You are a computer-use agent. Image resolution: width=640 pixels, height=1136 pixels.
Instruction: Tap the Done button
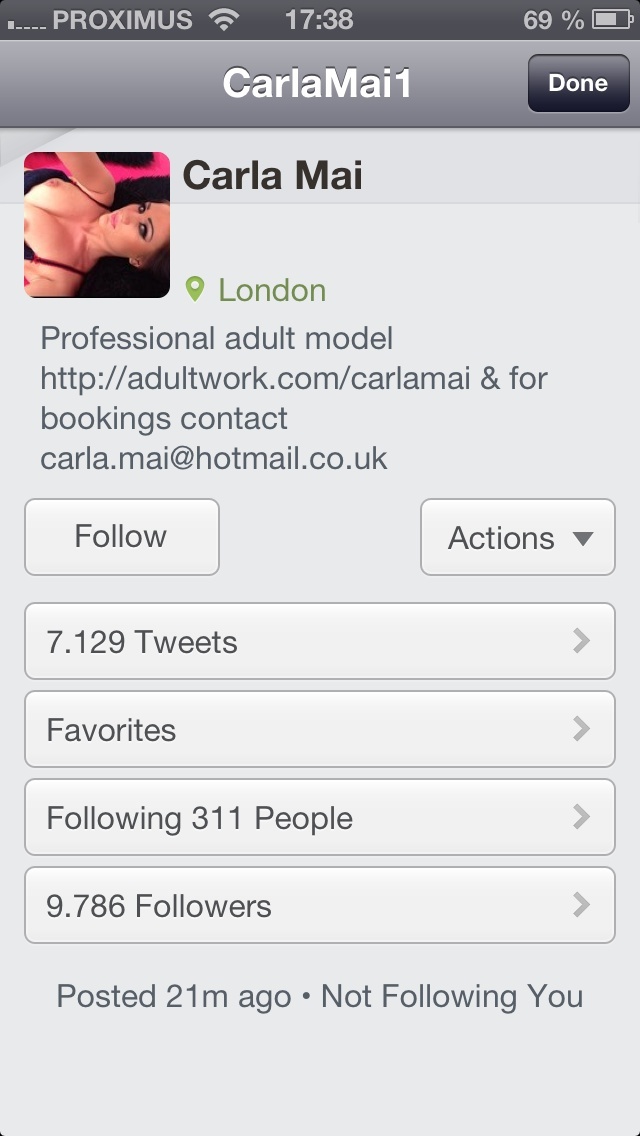578,83
